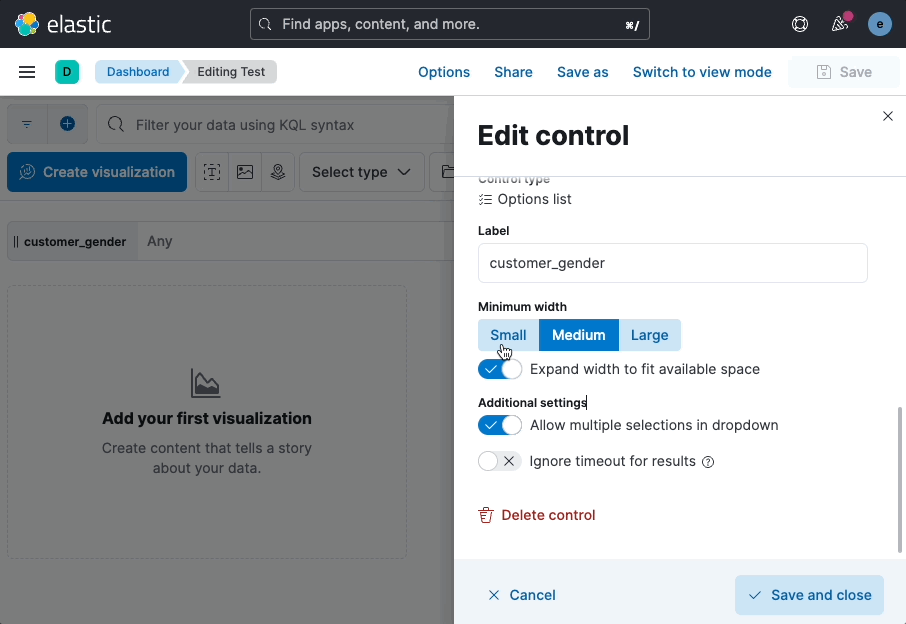Open the Options menu

444,72
